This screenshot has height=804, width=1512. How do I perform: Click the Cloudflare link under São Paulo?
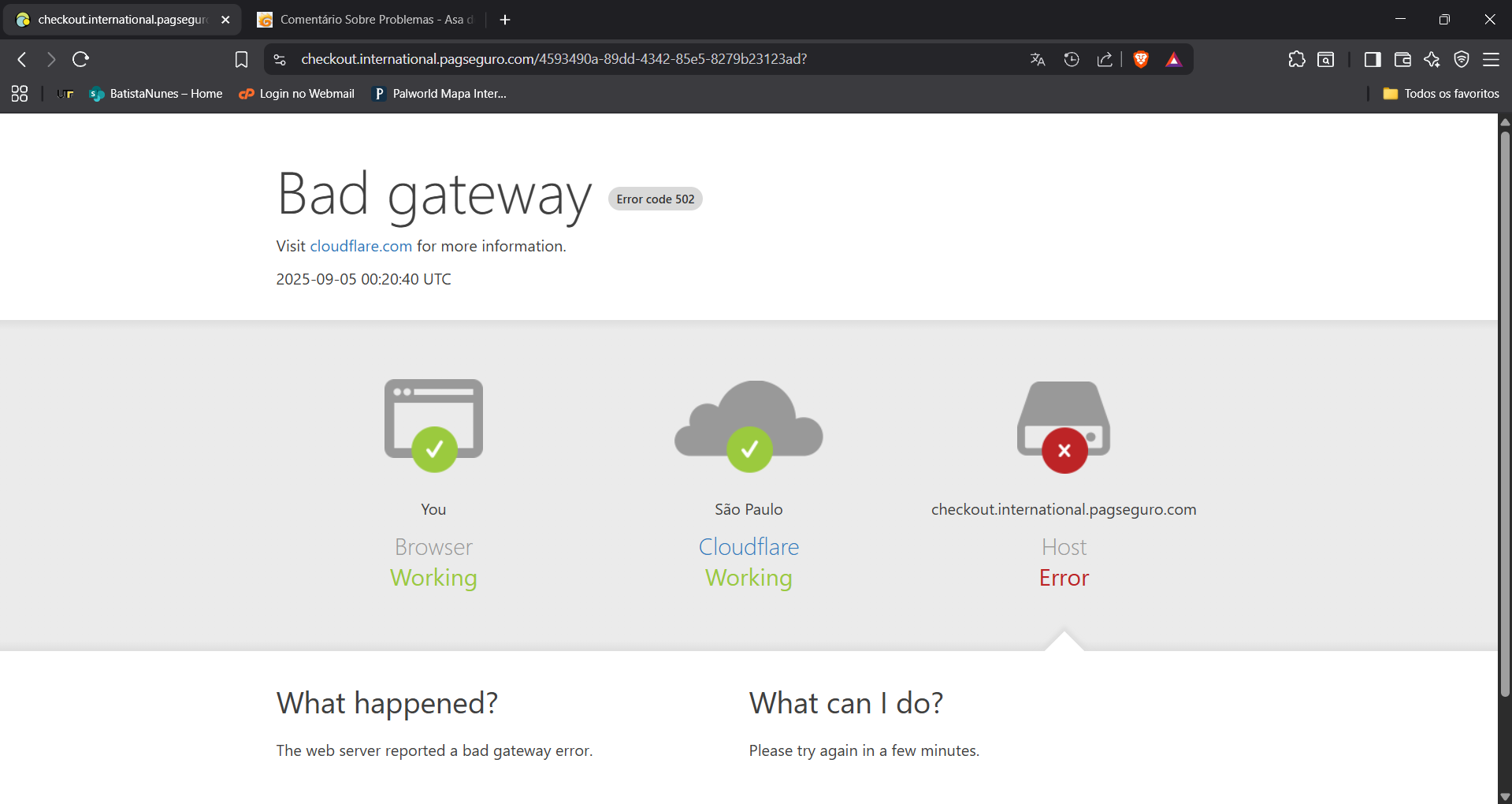click(749, 547)
